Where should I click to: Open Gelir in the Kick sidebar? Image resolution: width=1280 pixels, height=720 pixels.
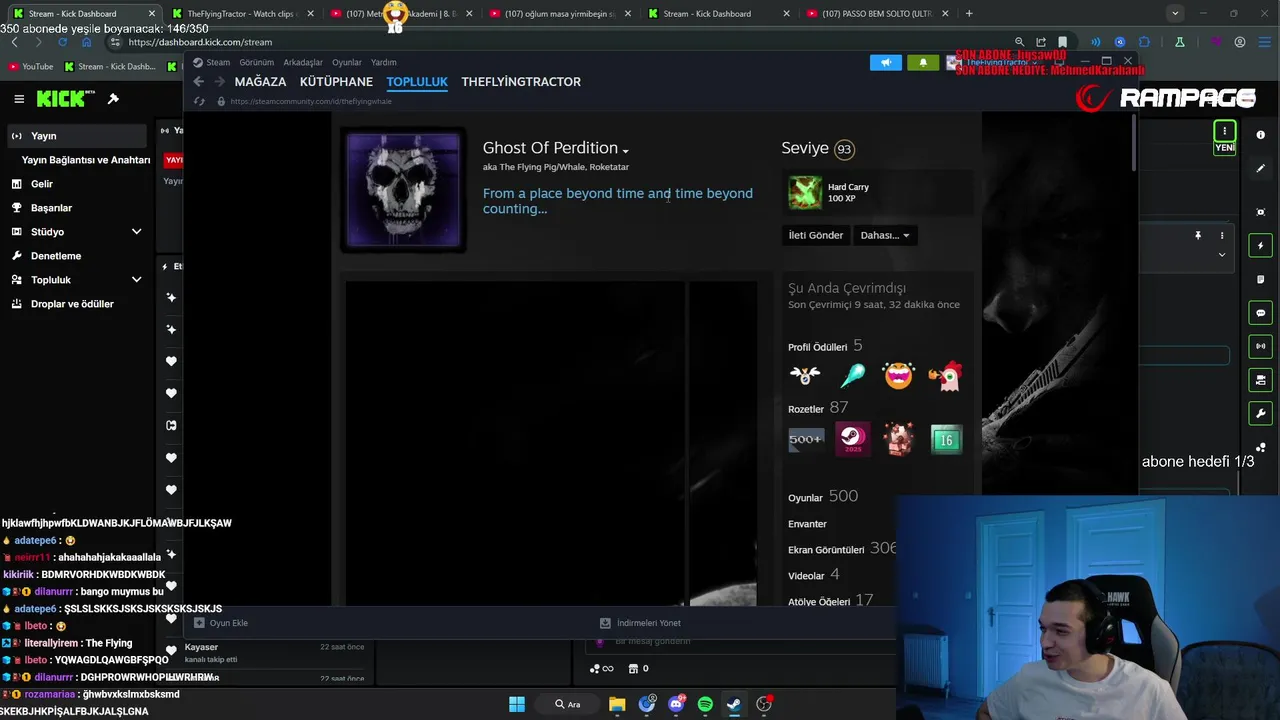point(42,184)
